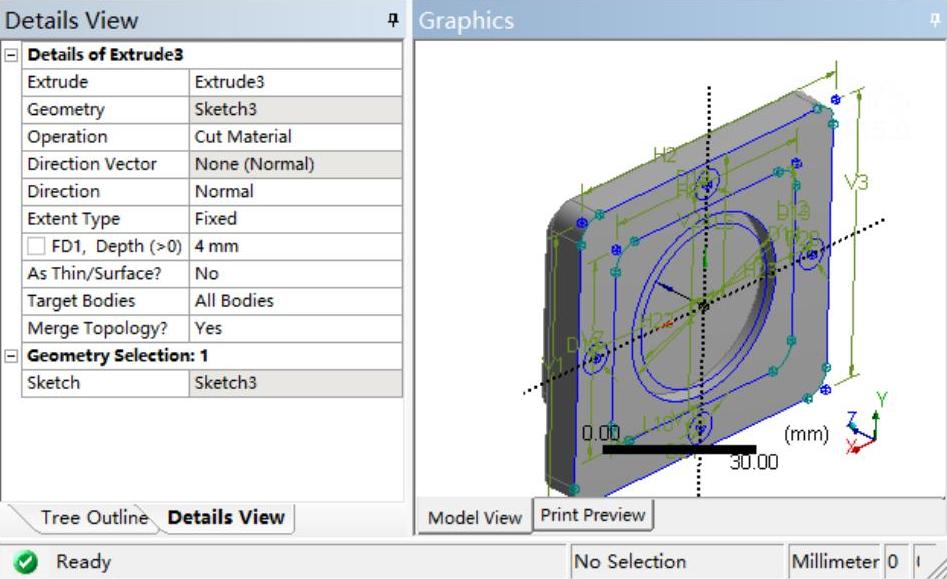
Task: Change the Direction Normal value
Action: [295, 191]
